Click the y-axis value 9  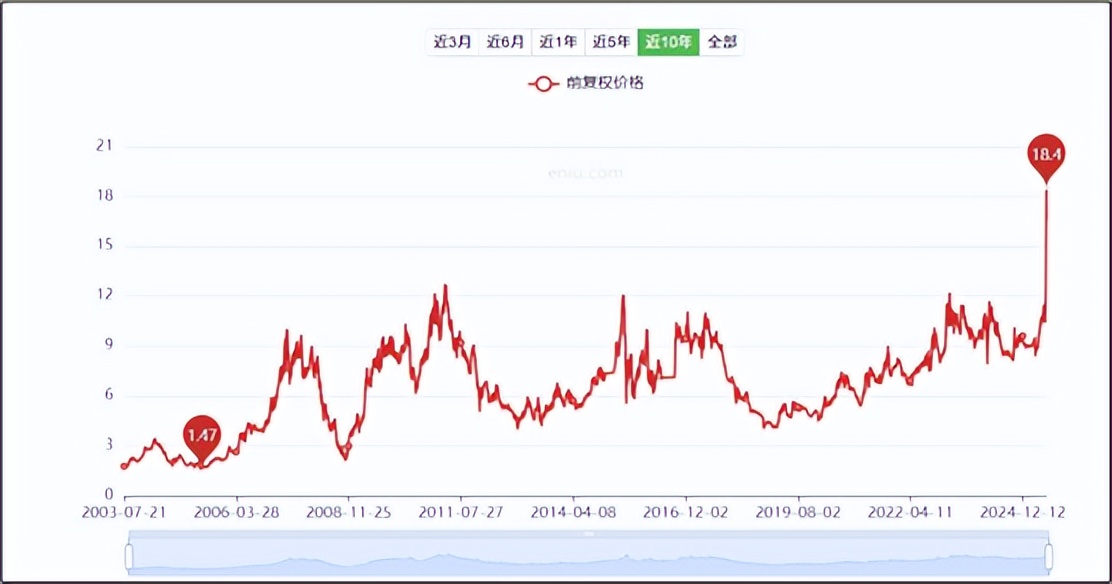click(109, 345)
